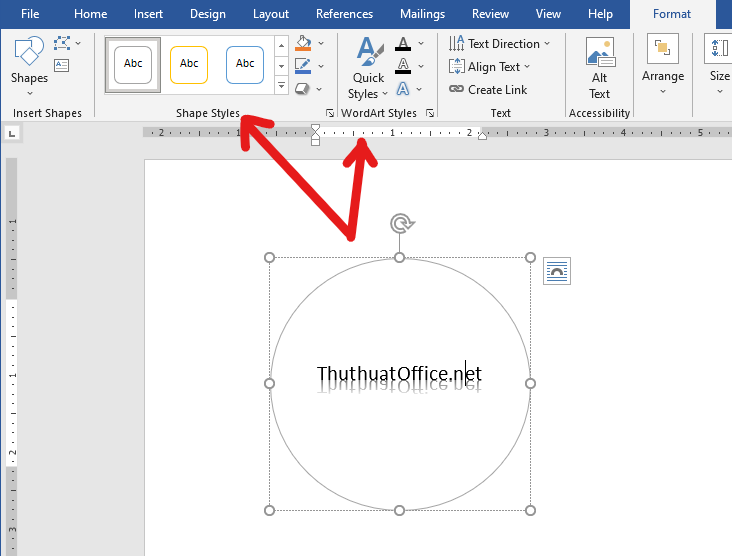Click the Text Effects glowing 'A' icon

402,88
